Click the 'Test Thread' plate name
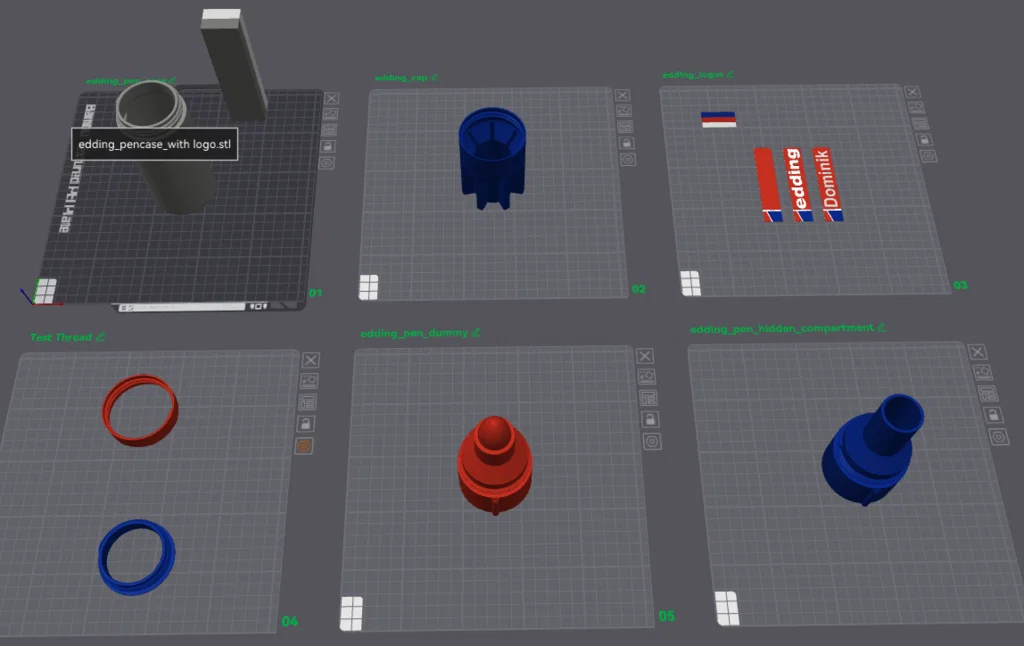The image size is (1024, 646). coord(61,337)
